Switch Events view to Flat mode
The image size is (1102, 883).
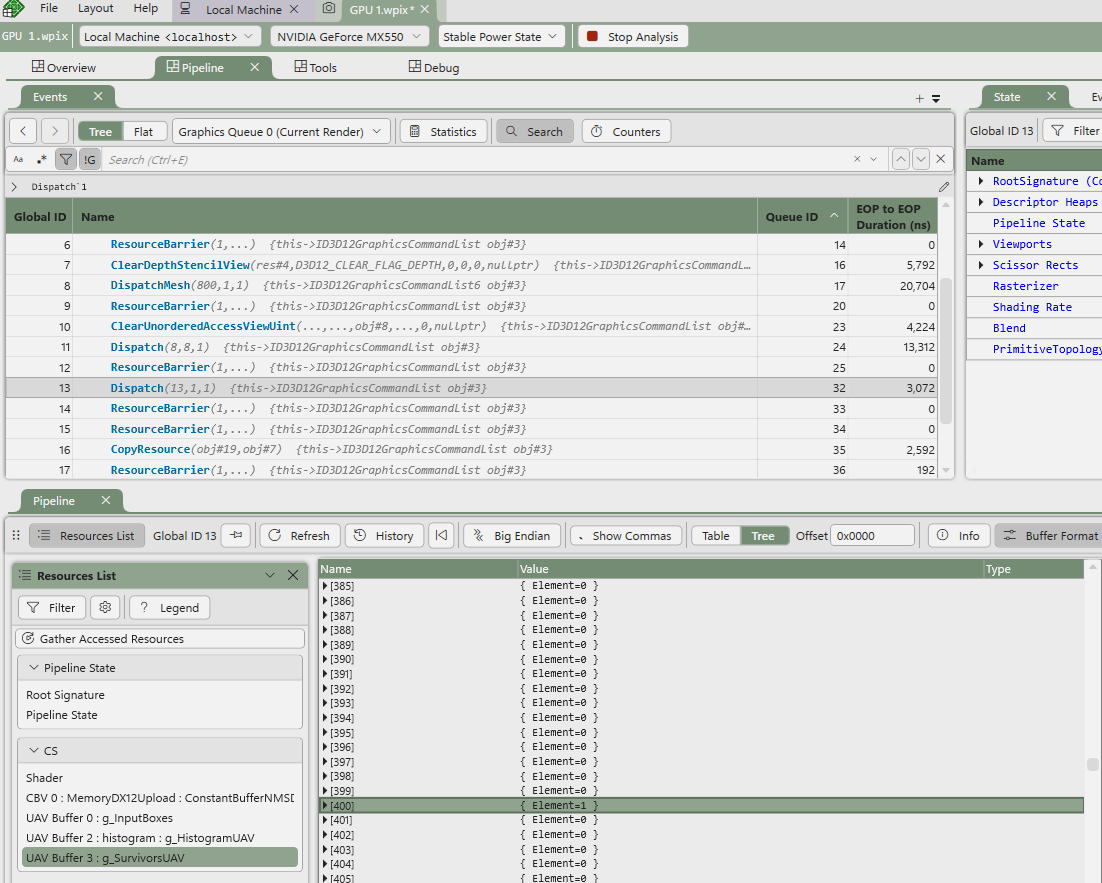144,131
